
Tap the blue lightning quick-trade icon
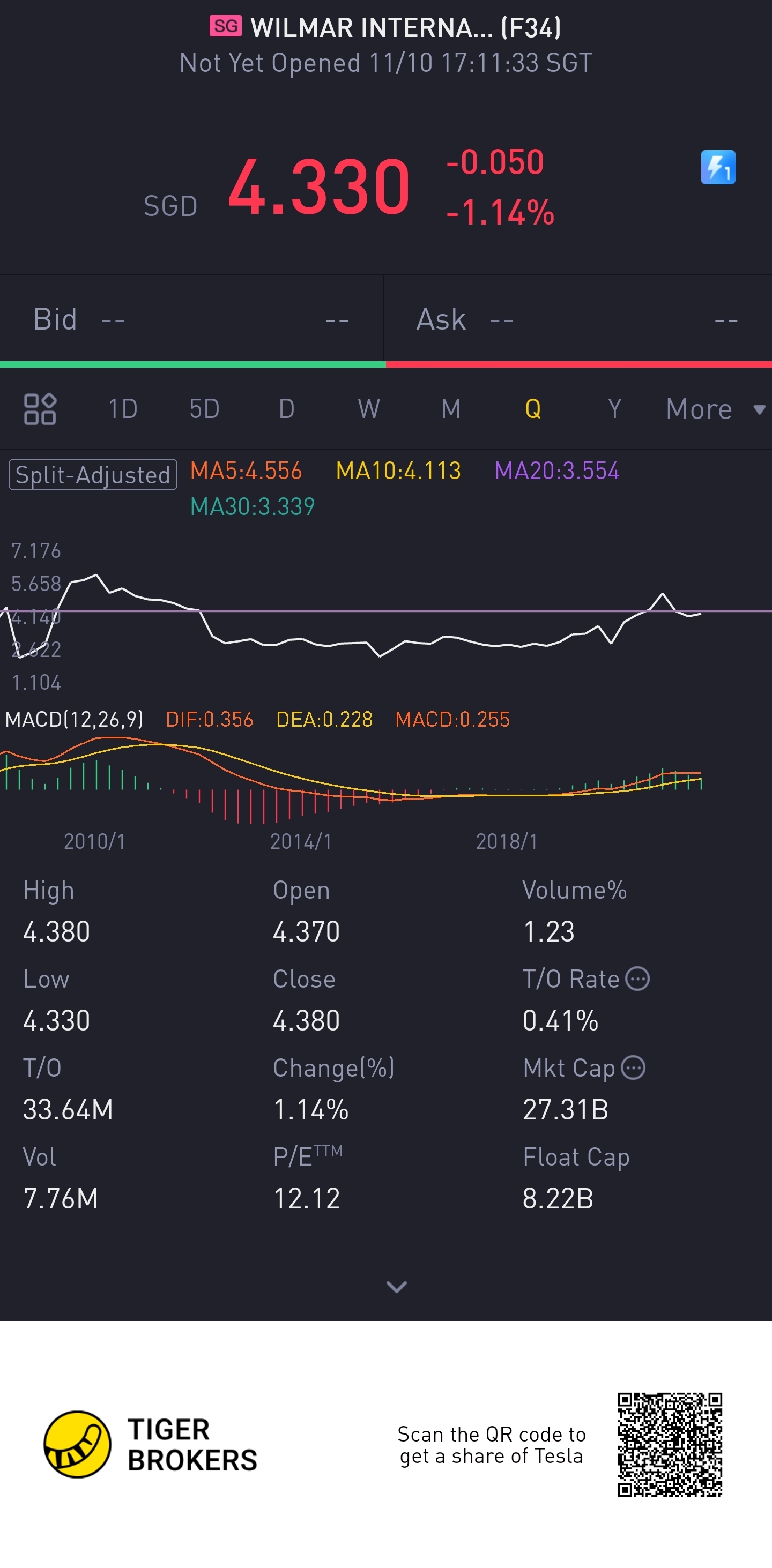(x=718, y=167)
